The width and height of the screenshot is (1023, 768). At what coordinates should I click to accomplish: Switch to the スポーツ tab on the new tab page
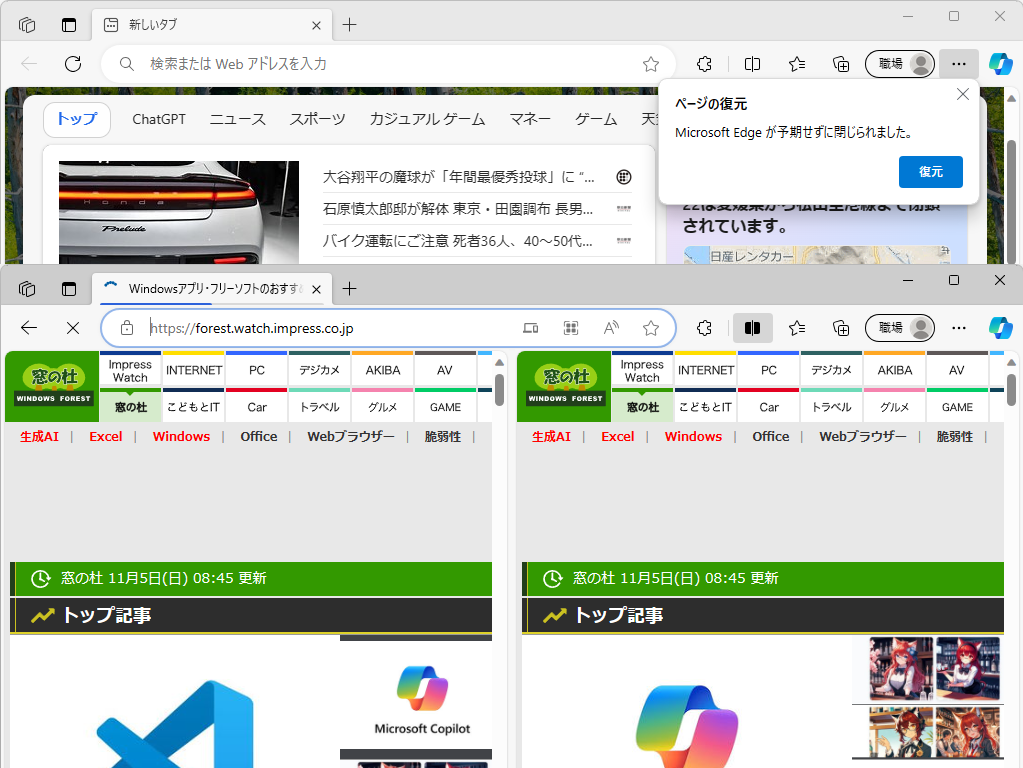click(317, 119)
